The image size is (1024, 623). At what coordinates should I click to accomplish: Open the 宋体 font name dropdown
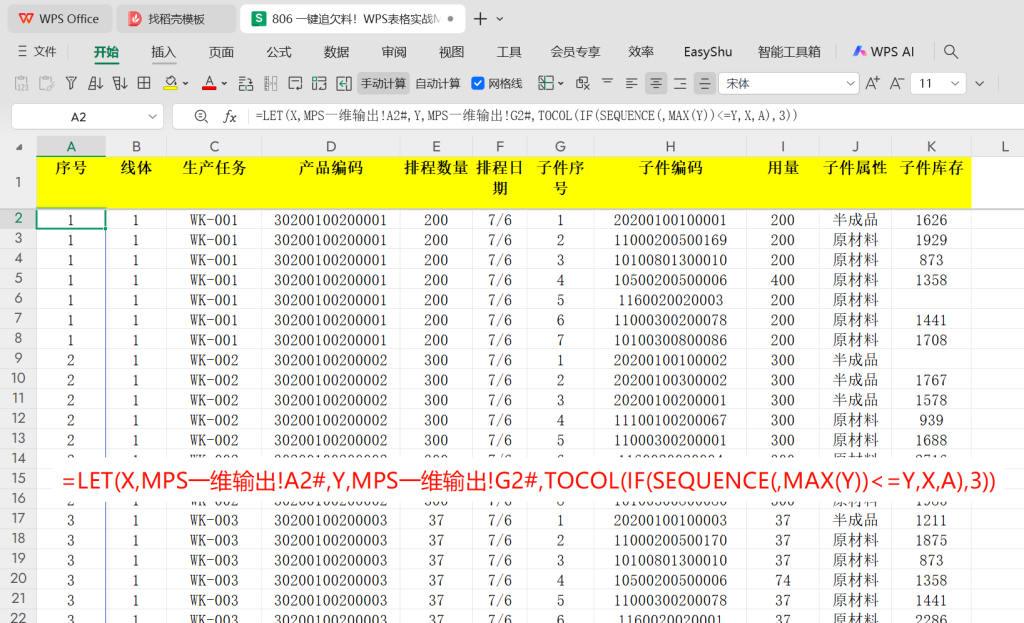pos(850,84)
